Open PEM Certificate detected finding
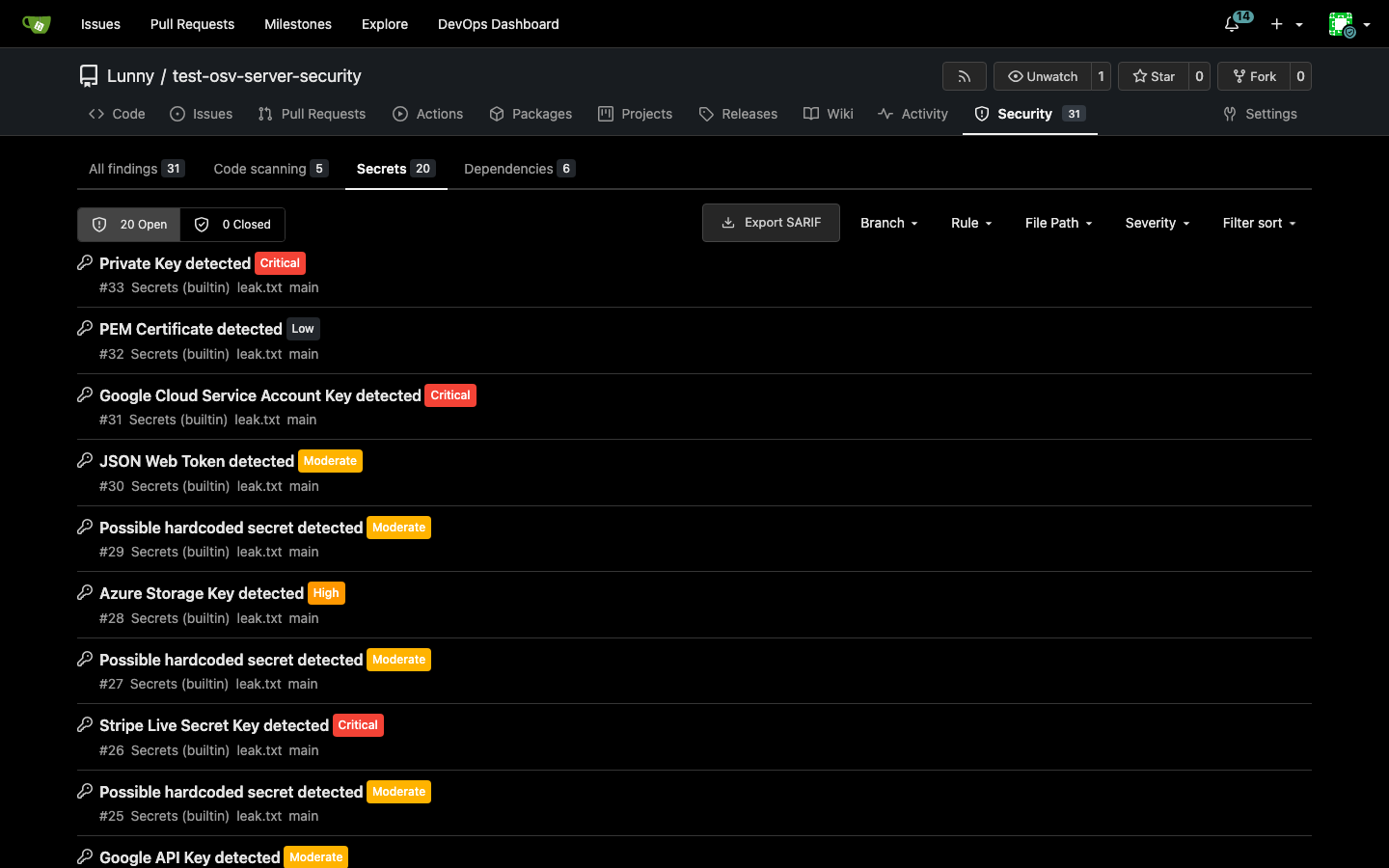1389x868 pixels. click(191, 329)
